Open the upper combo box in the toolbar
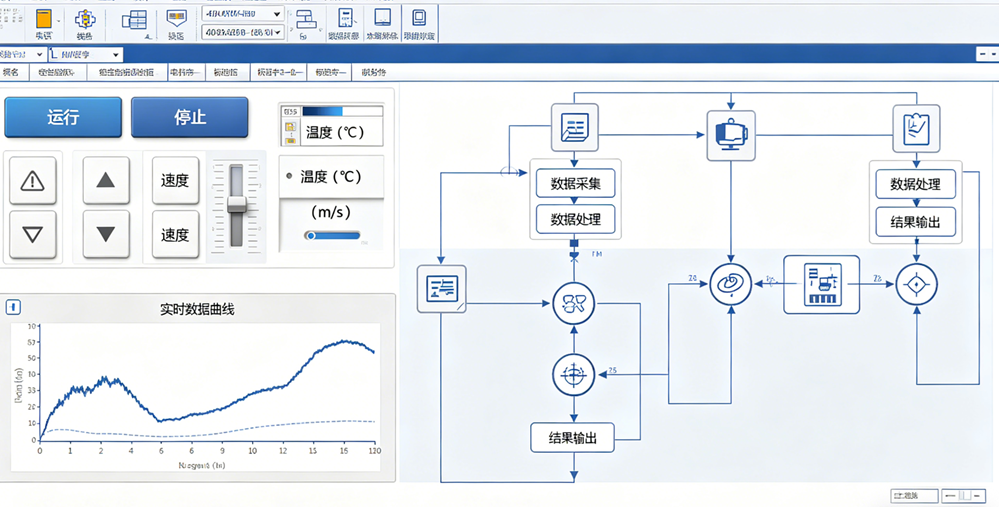Viewport: 999px width, 507px height. click(x=242, y=14)
